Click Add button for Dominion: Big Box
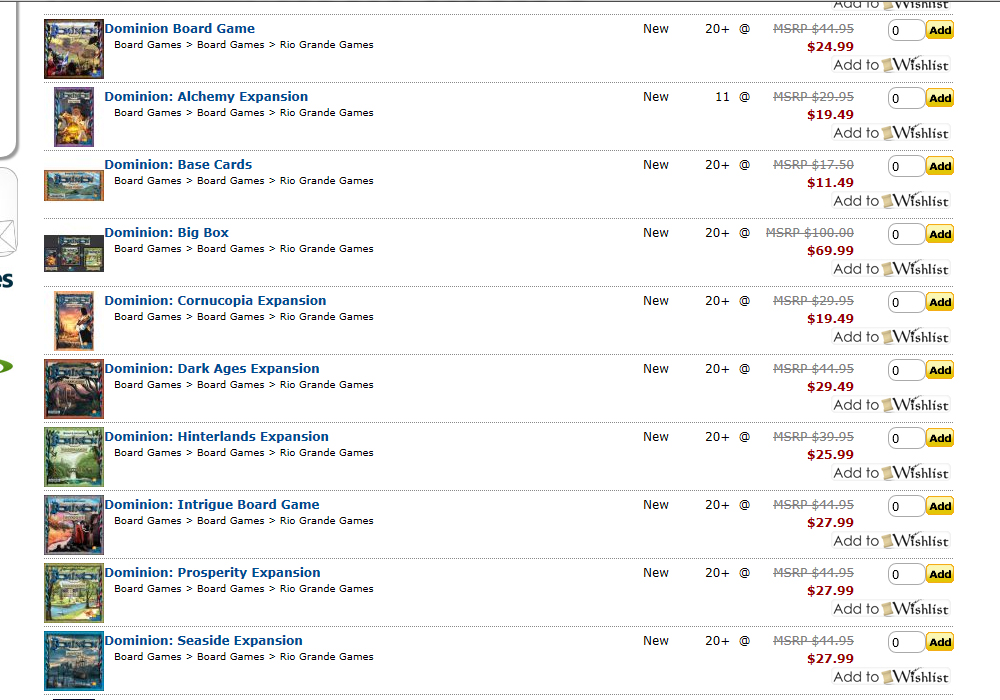The image size is (1000, 700). pos(940,234)
